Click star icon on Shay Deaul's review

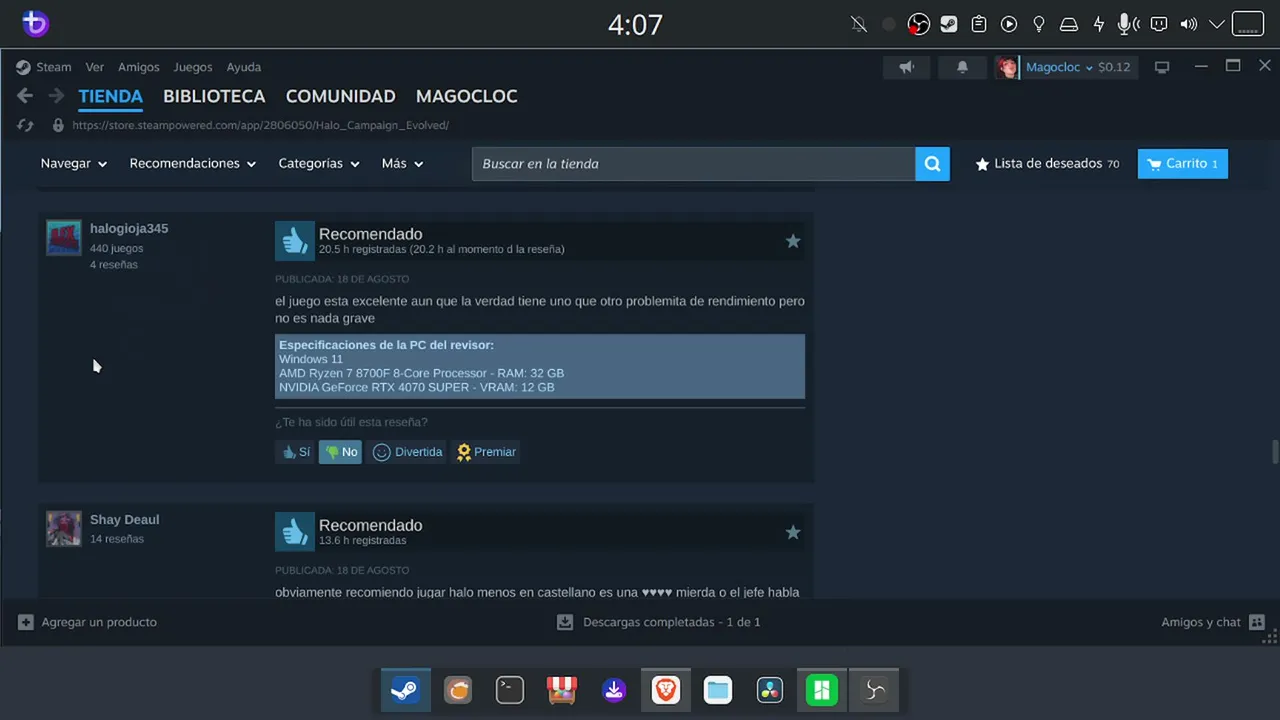[793, 532]
